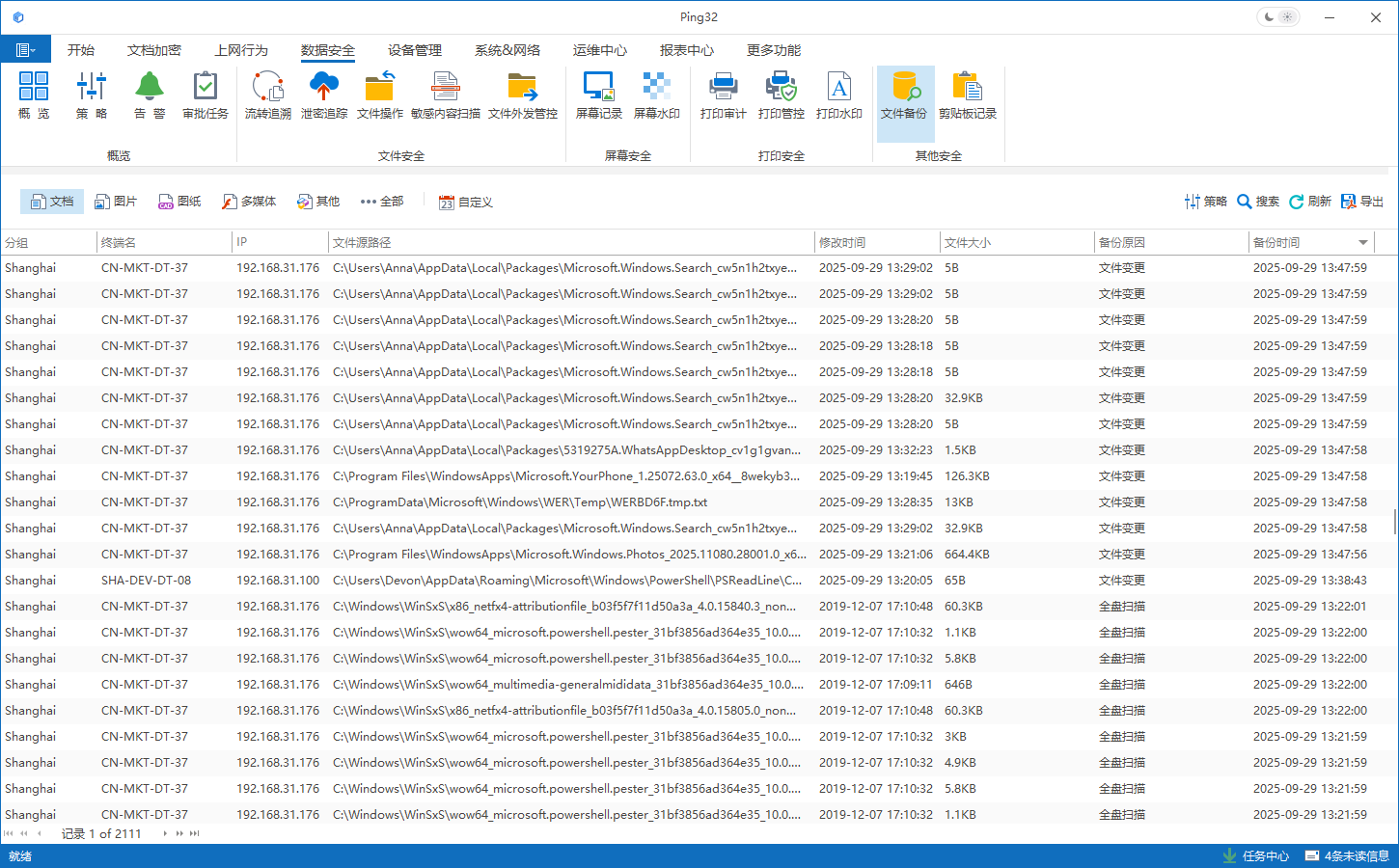The height and width of the screenshot is (868, 1399).
Task: Open the 文件外发管控 outgoing file control
Action: click(522, 95)
